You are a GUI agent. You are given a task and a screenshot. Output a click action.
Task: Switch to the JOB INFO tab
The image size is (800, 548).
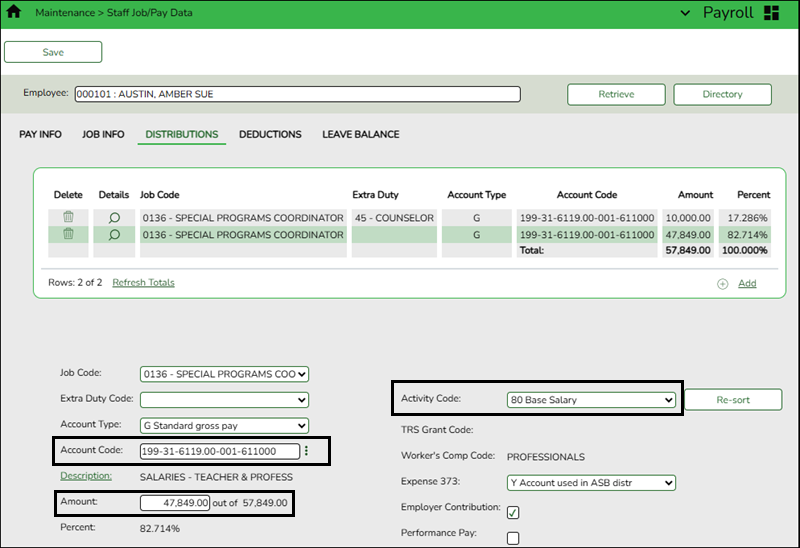tap(103, 134)
